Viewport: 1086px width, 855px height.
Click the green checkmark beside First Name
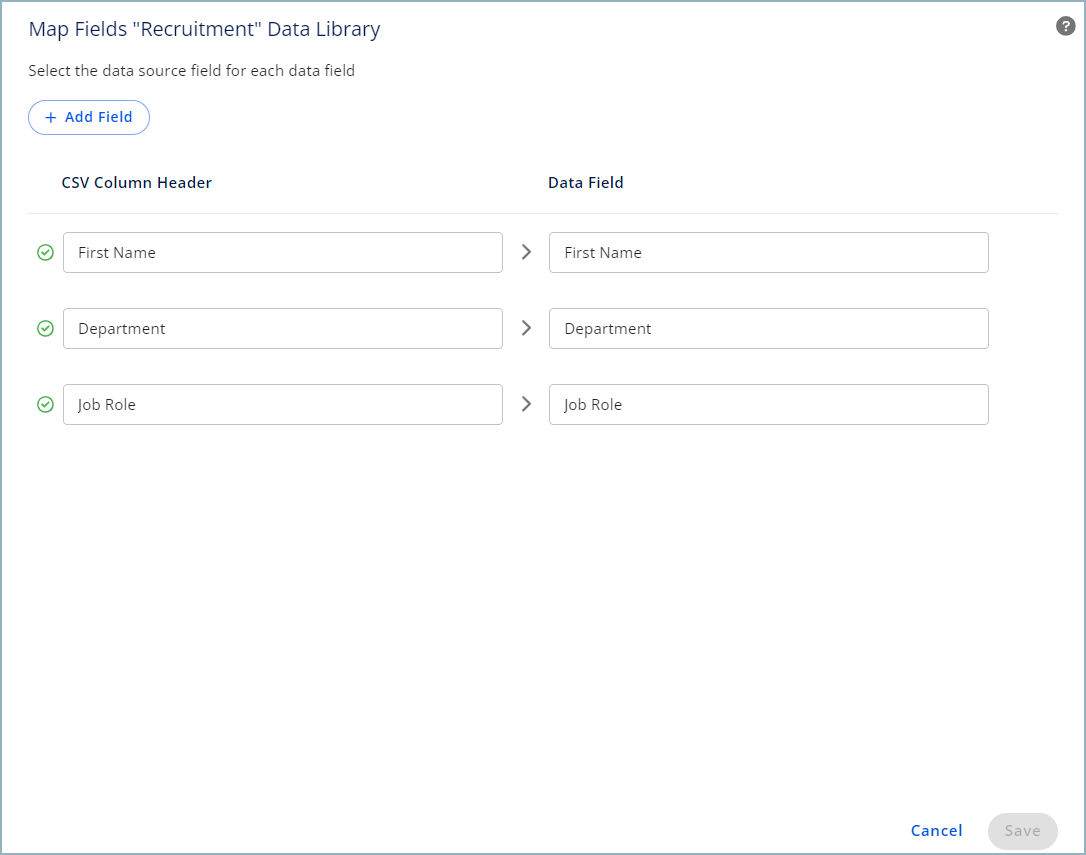[x=45, y=253]
